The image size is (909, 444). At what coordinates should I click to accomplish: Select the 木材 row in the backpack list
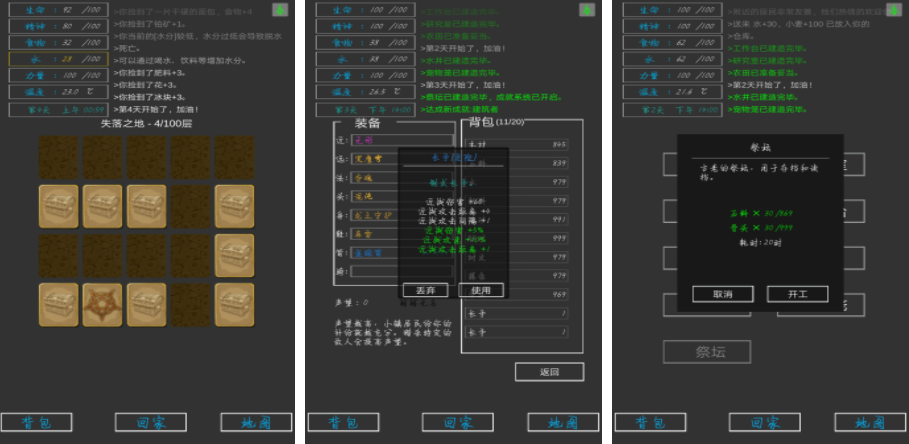[x=520, y=145]
